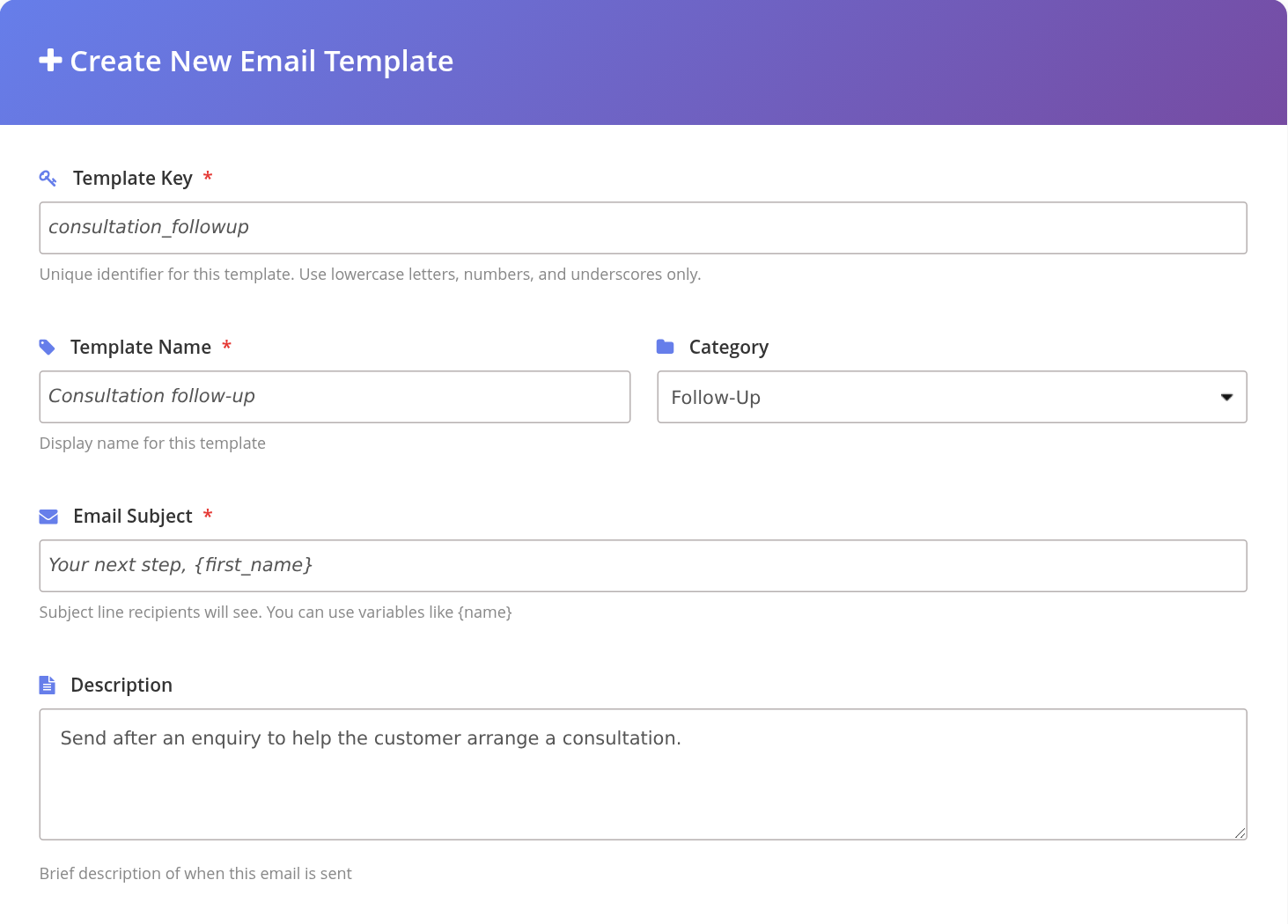1288x924 pixels.
Task: Click the key icon beside Template Key
Action: [x=48, y=179]
